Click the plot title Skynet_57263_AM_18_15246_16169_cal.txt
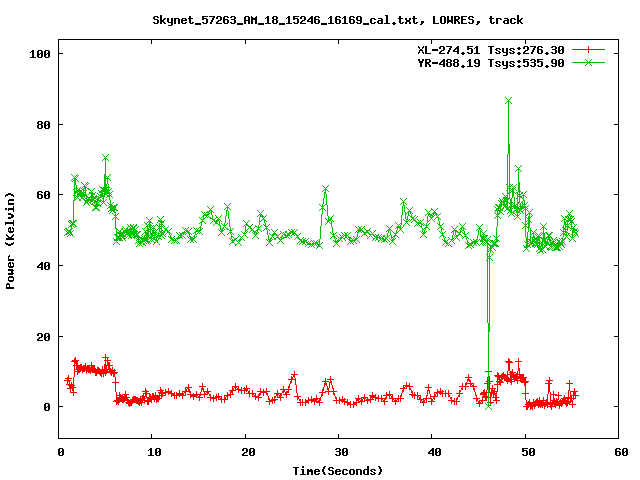The height and width of the screenshot is (480, 640). (285, 20)
